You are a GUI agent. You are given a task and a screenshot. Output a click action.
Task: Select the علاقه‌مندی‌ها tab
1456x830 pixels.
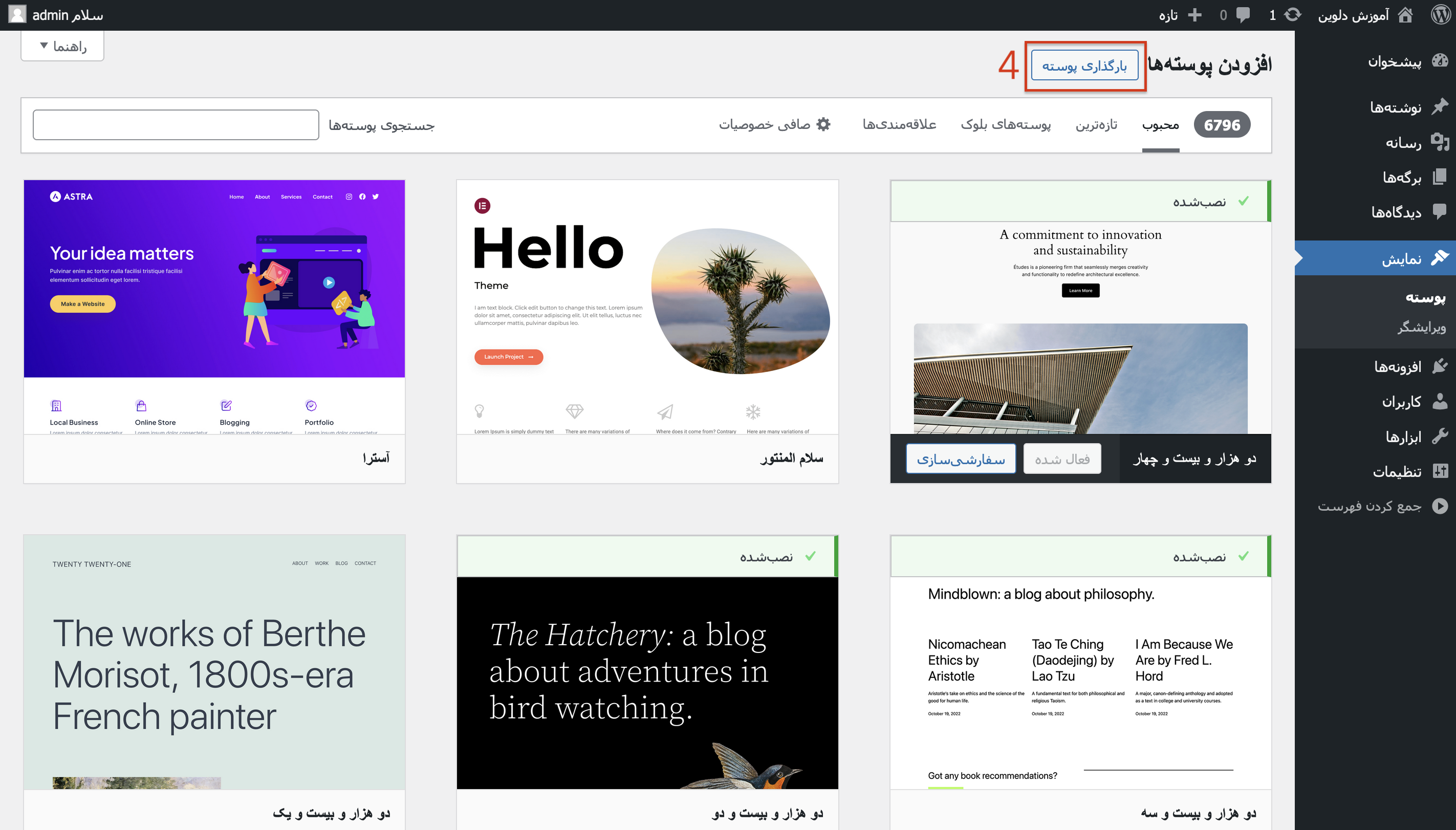click(899, 125)
